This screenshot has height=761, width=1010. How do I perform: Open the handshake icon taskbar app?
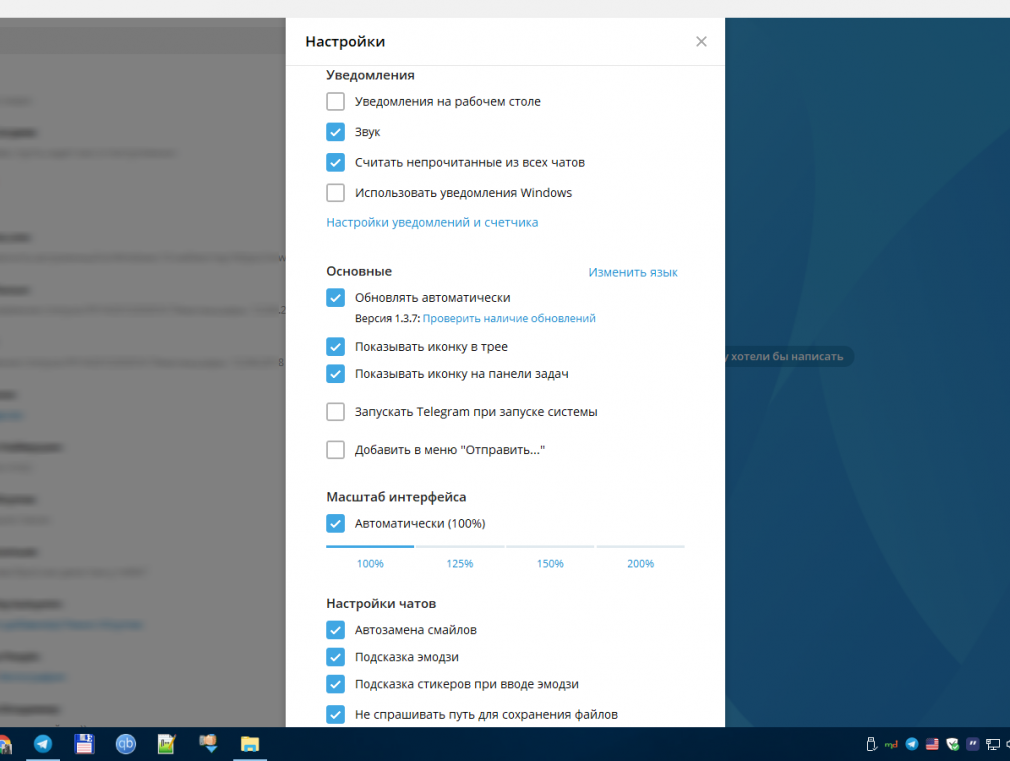(208, 744)
